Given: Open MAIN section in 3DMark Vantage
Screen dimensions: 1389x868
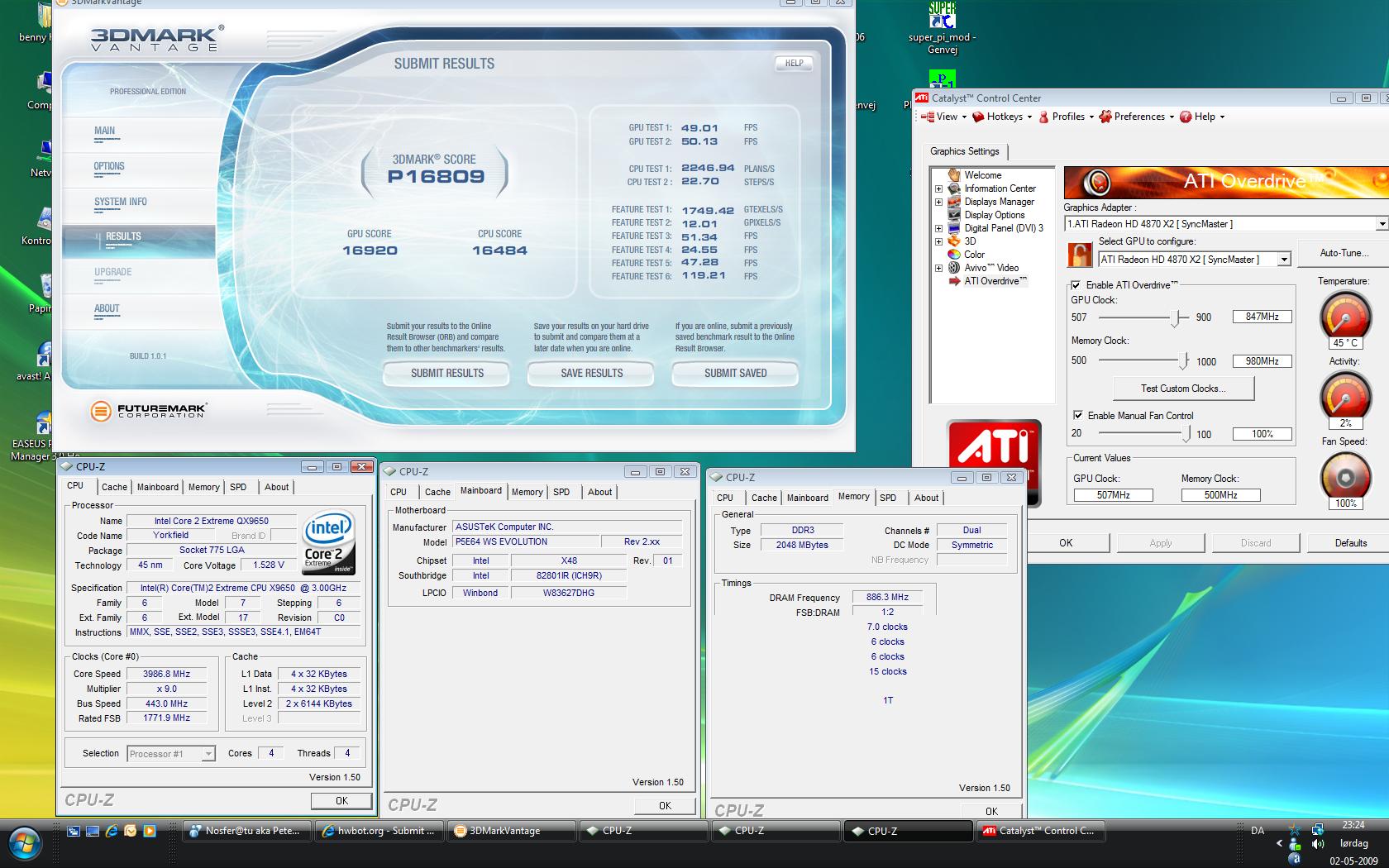Looking at the screenshot, I should coord(104,131).
